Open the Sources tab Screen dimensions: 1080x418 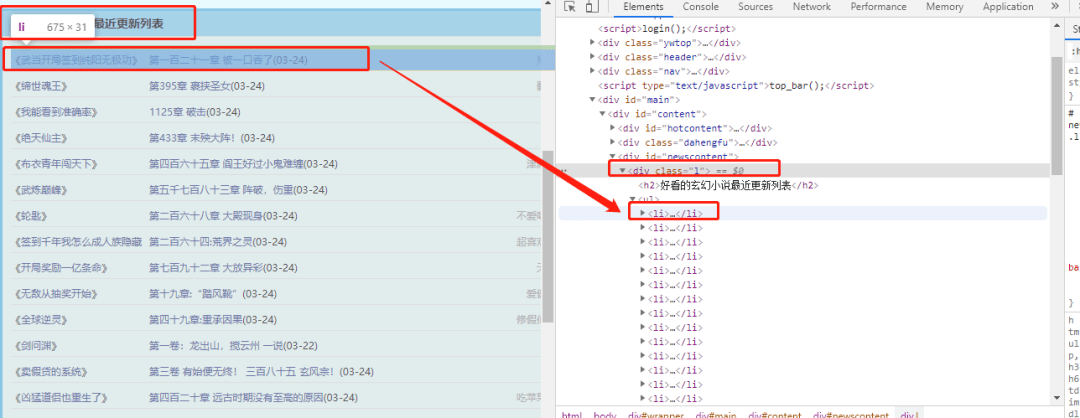pos(755,7)
